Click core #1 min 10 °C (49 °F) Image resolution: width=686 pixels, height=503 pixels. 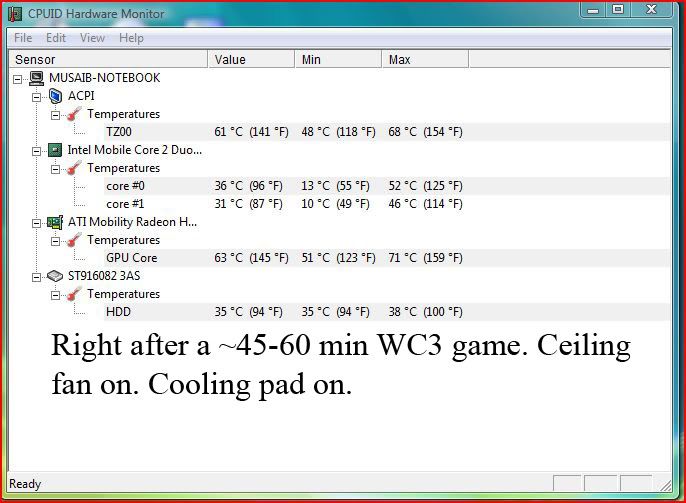point(335,204)
